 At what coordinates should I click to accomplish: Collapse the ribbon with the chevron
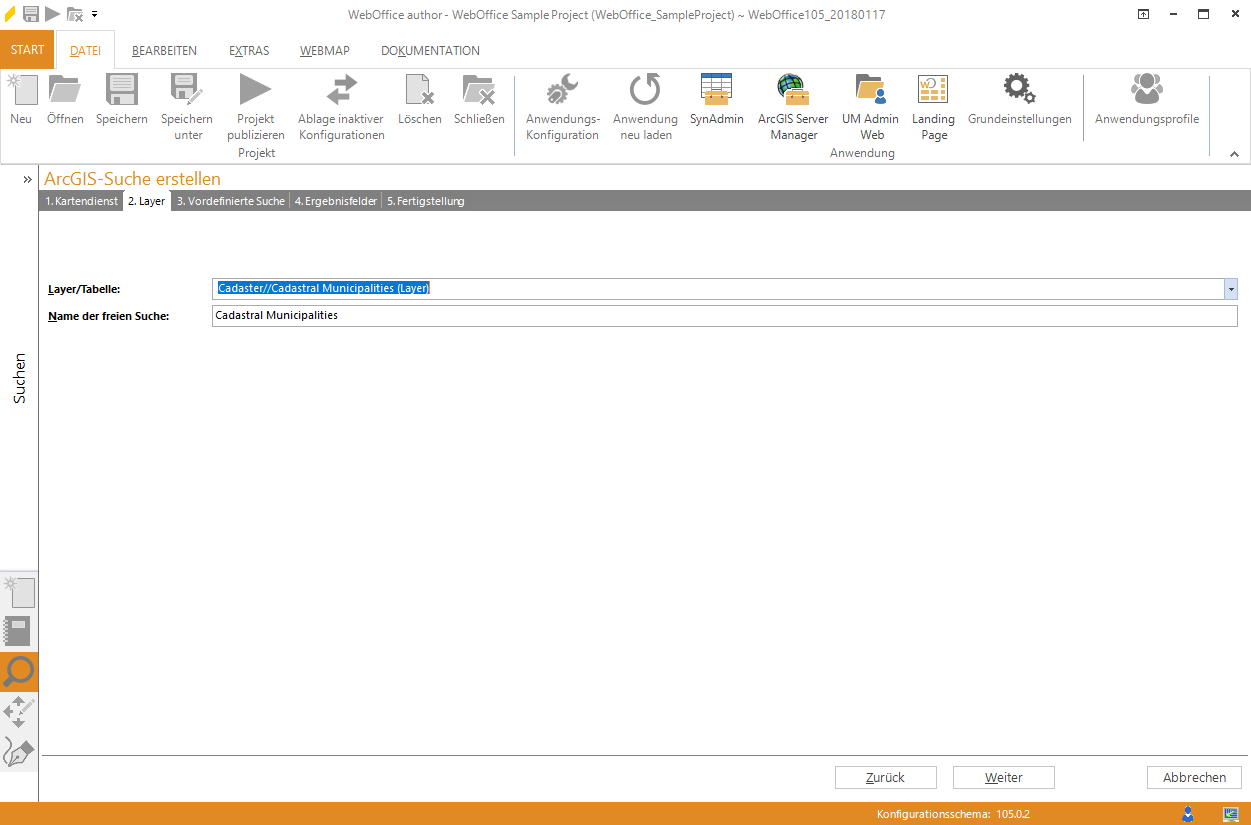[x=1234, y=154]
